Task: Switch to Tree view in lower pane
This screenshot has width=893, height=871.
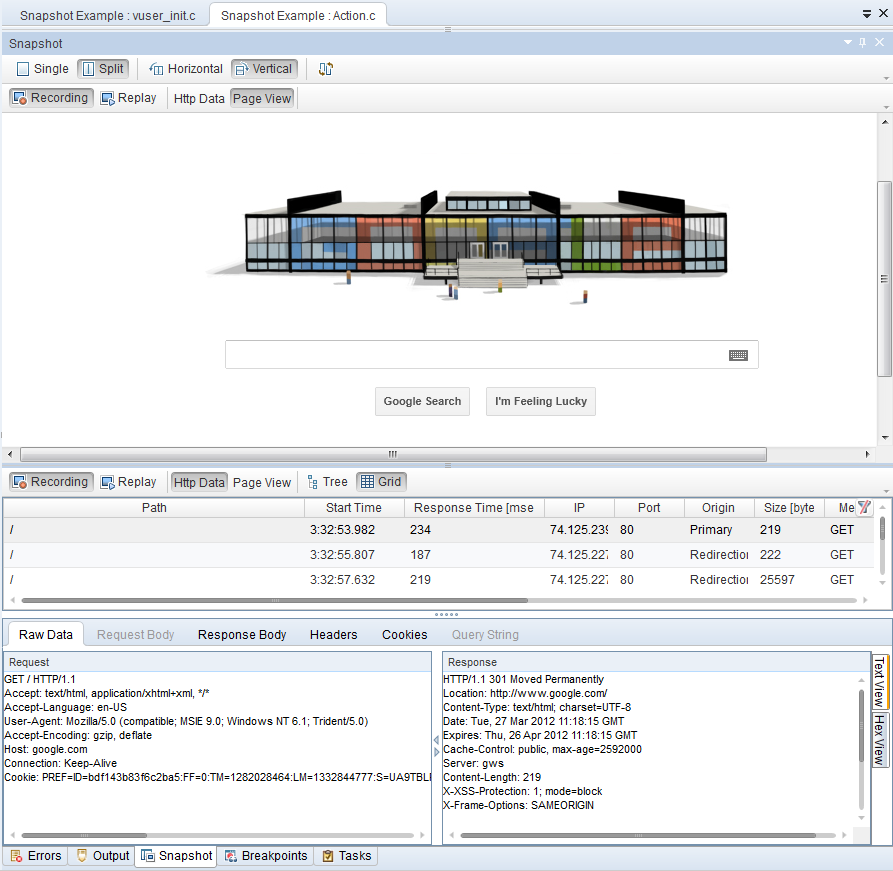Action: click(327, 482)
